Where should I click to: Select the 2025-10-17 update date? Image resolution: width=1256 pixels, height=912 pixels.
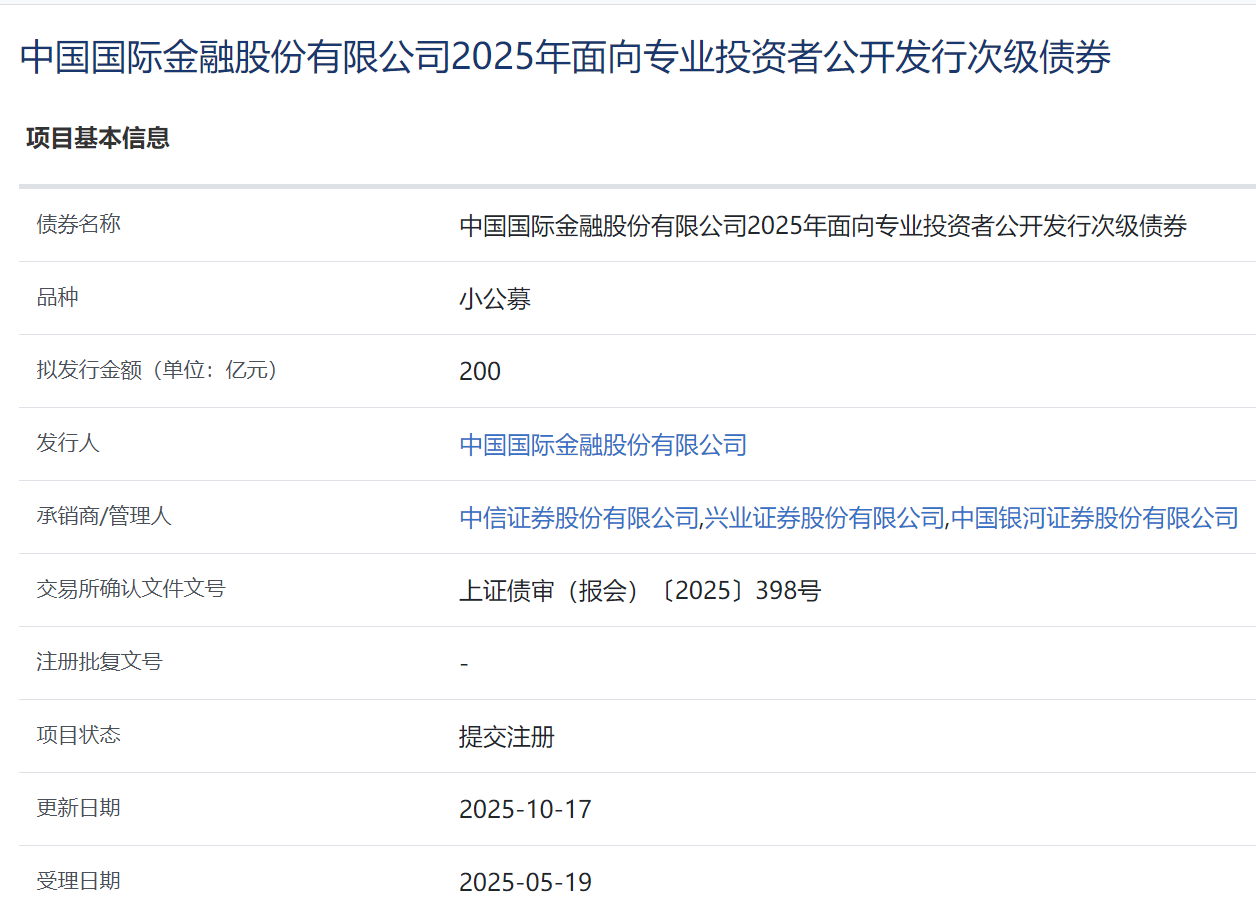[526, 809]
